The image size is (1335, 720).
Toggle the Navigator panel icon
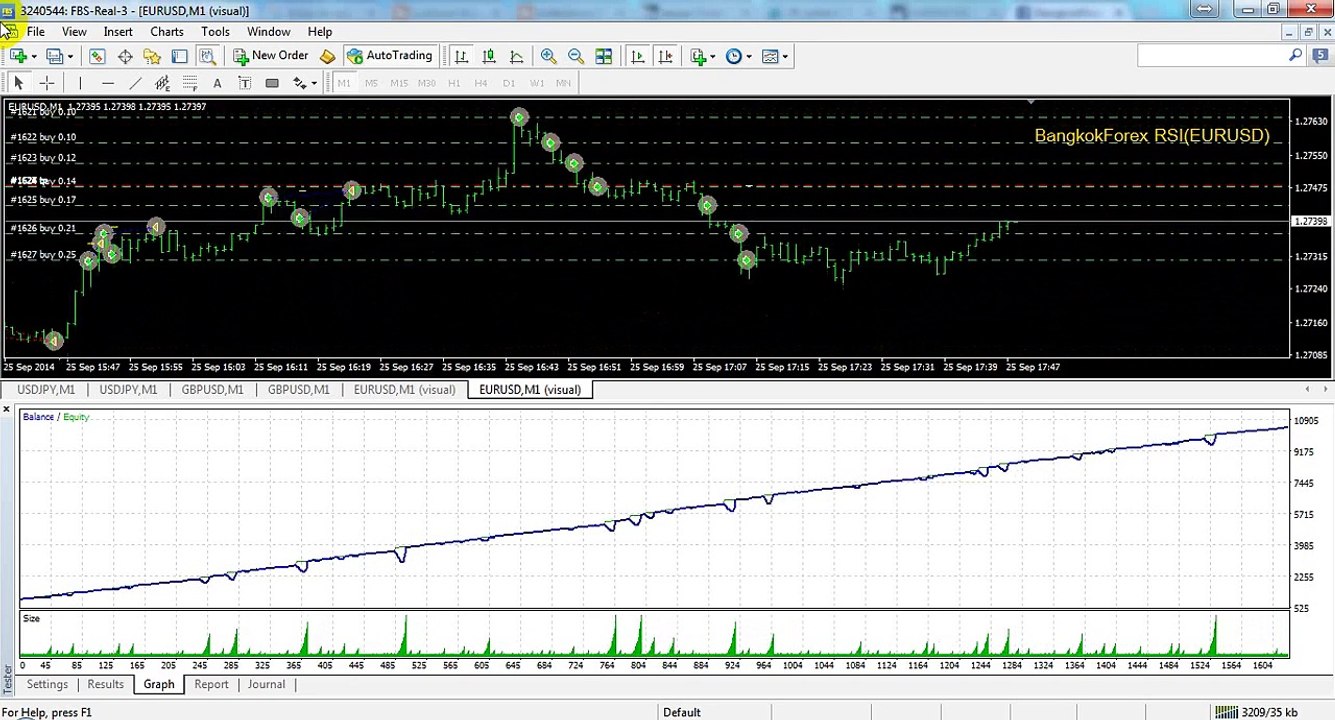[x=152, y=57]
